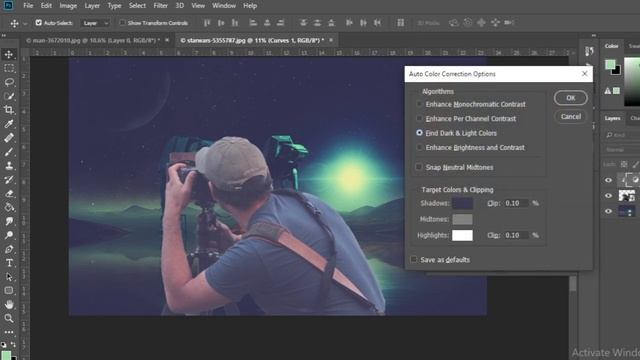
Task: Click the Photoshop app logo
Action: pyautogui.click(x=8, y=5)
